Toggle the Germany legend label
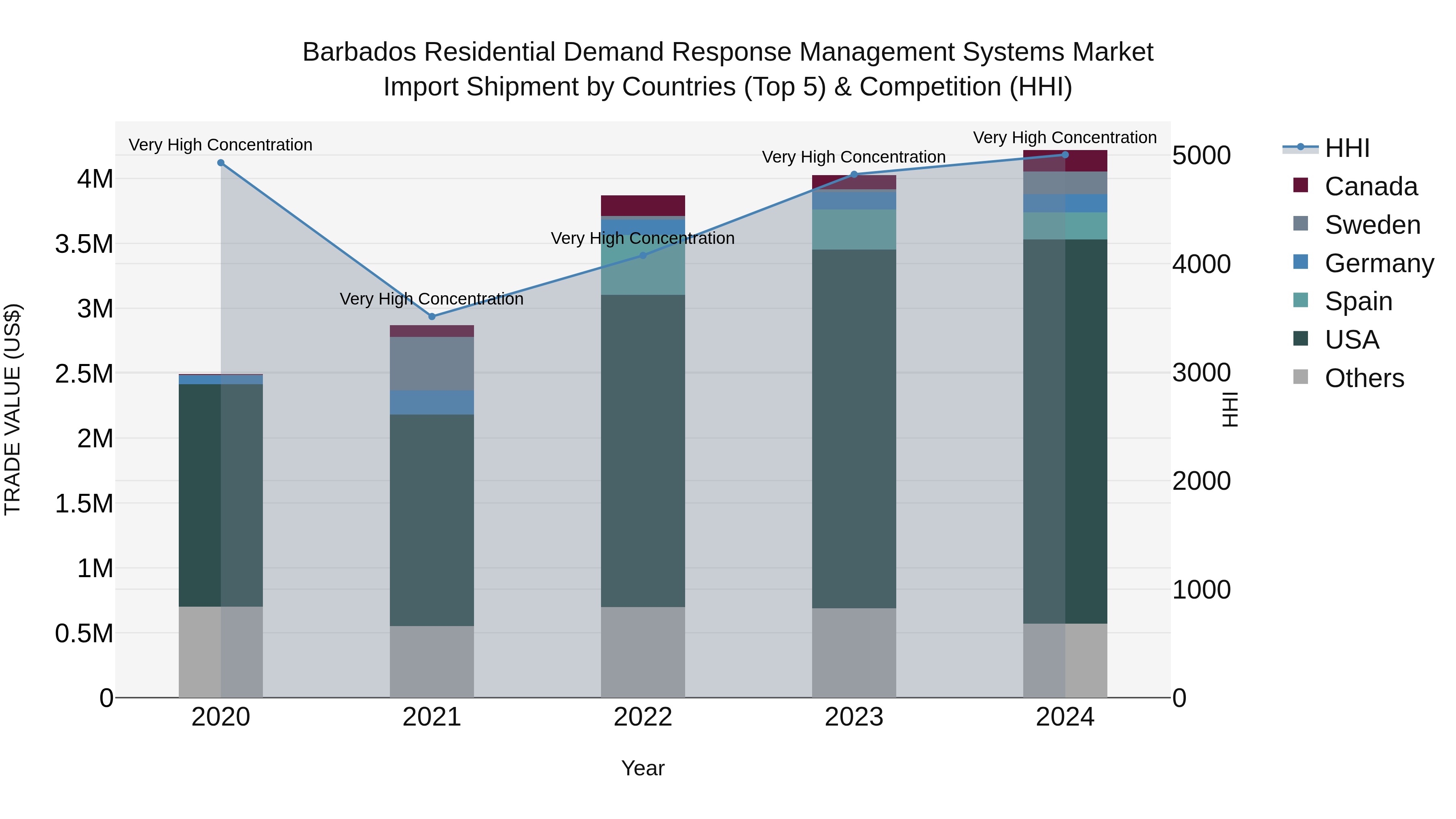 [1380, 263]
